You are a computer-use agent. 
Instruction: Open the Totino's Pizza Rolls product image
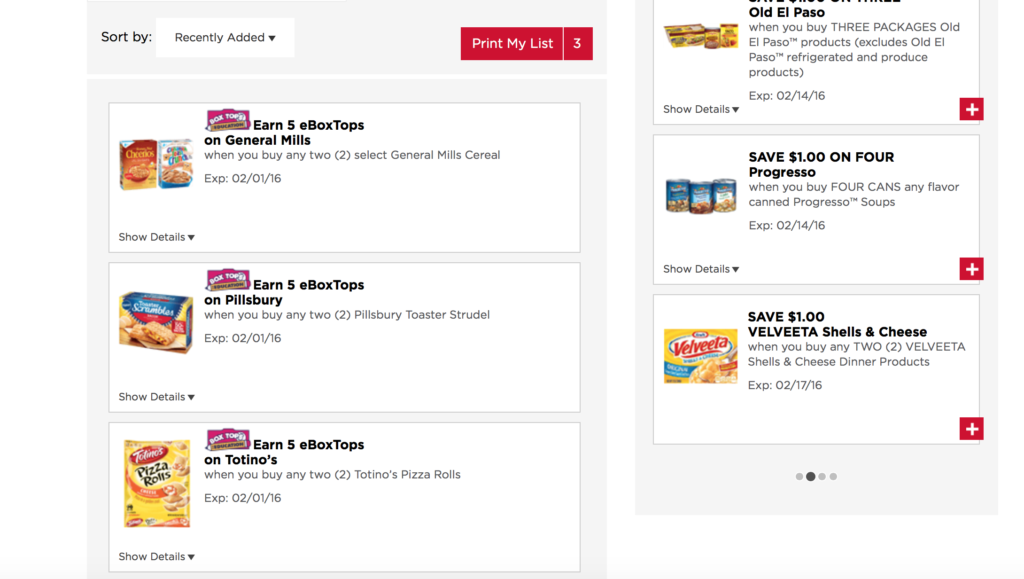(x=157, y=483)
